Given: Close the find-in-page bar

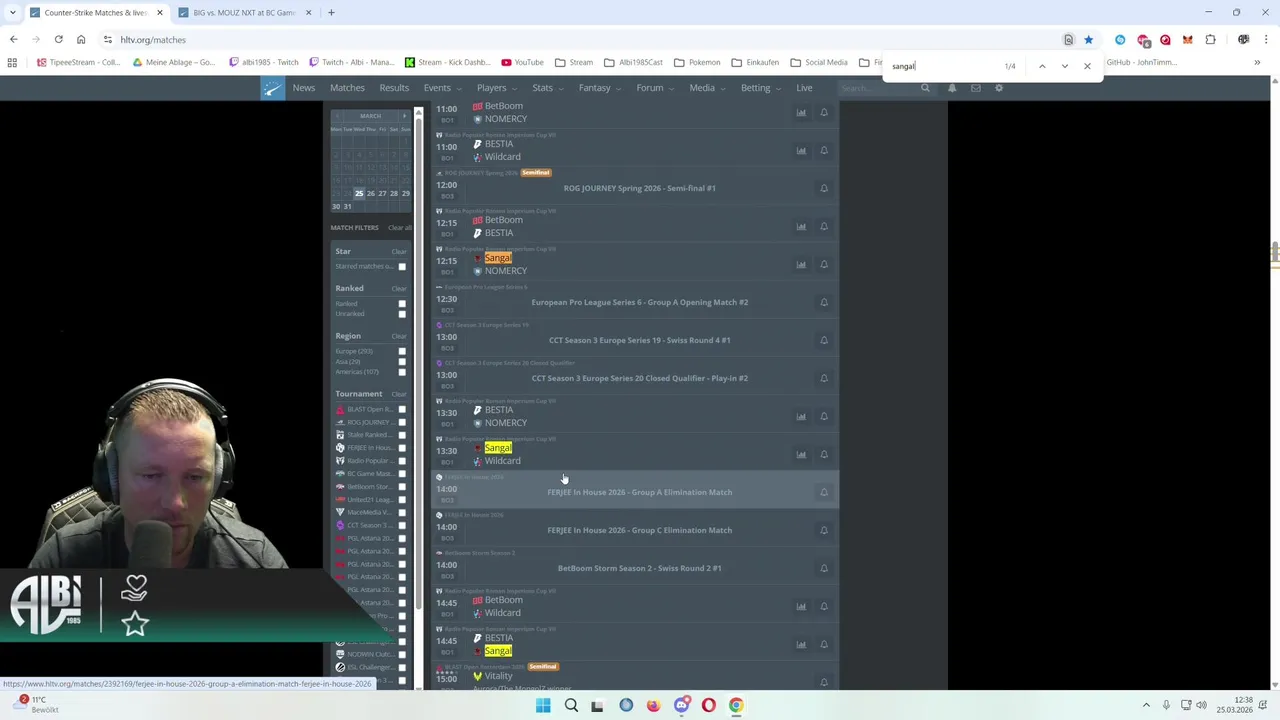Looking at the screenshot, I should pos(1087,66).
